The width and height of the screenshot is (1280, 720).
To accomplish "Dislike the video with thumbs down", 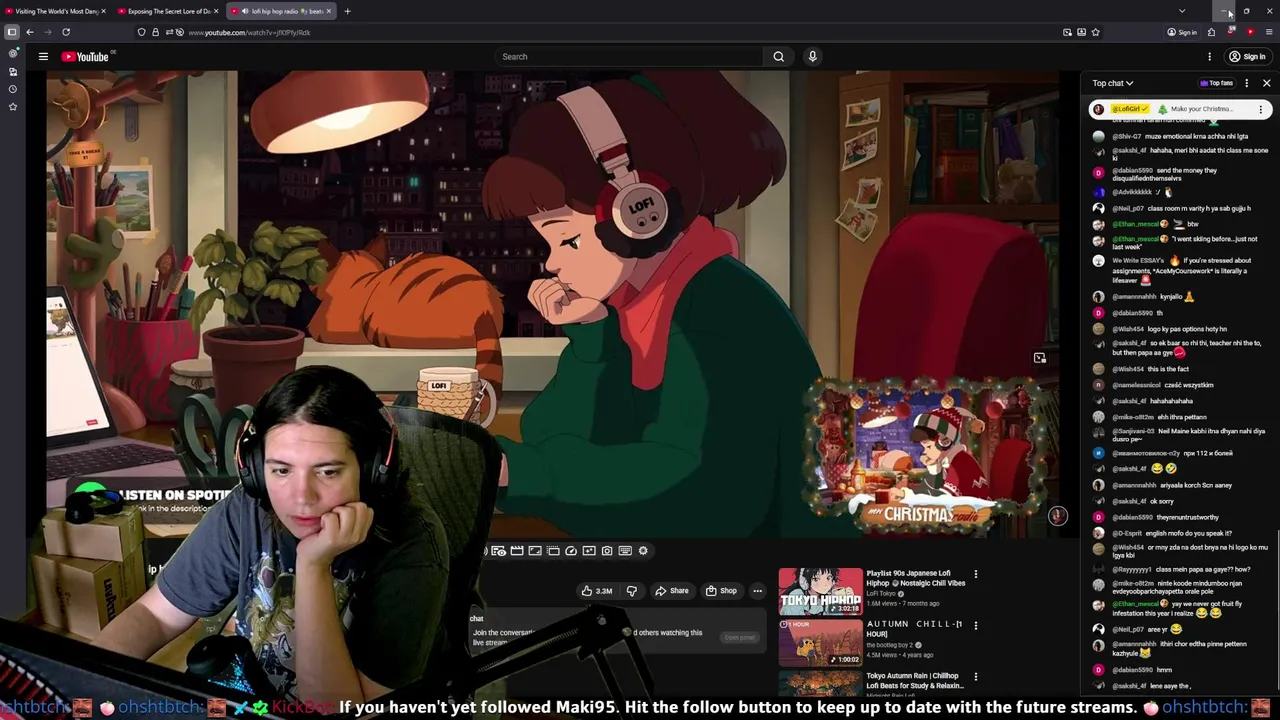I will (631, 591).
